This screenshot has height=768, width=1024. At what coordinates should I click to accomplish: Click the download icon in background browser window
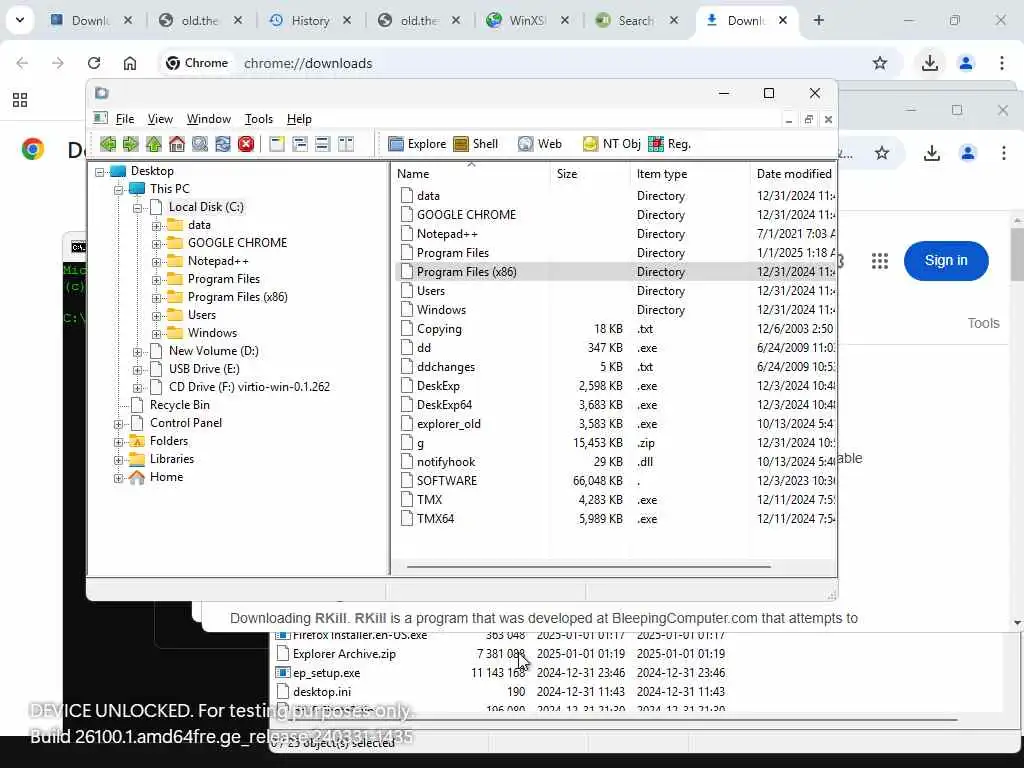(932, 153)
